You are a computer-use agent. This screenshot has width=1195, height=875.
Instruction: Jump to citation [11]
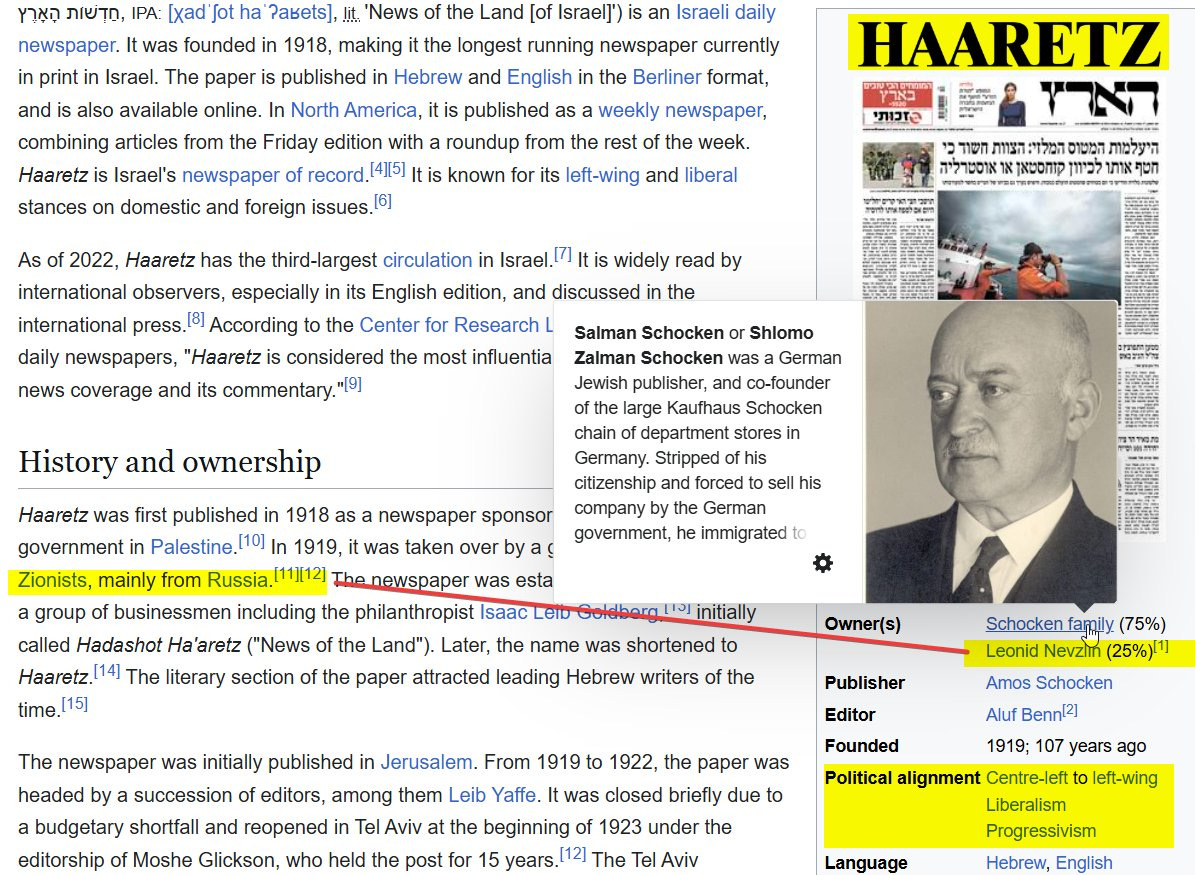(x=287, y=573)
